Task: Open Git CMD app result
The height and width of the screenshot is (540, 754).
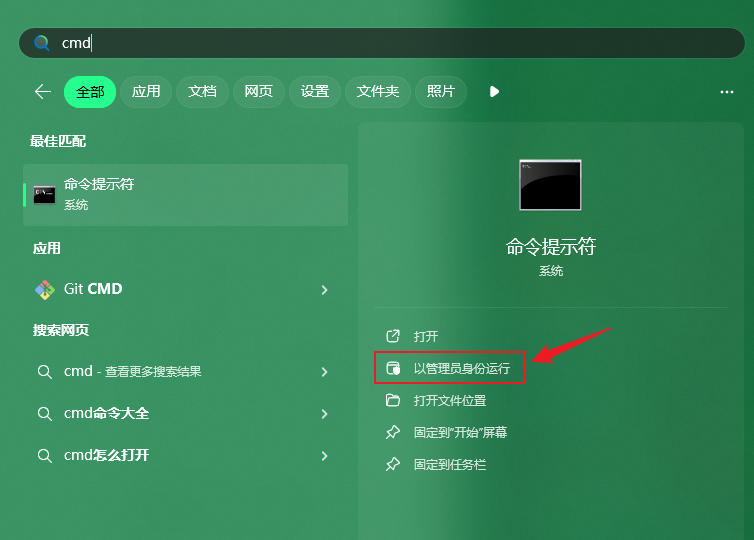Action: coord(186,289)
